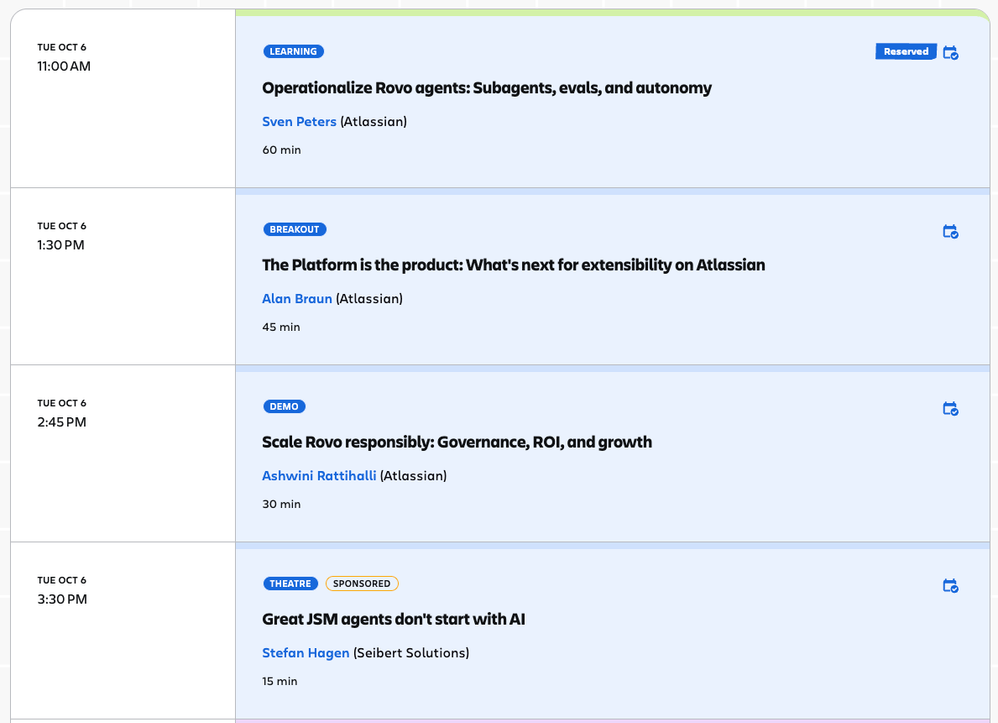The height and width of the screenshot is (723, 998).
Task: Select the 3:30 PM time slot cell
Action: click(x=123, y=631)
